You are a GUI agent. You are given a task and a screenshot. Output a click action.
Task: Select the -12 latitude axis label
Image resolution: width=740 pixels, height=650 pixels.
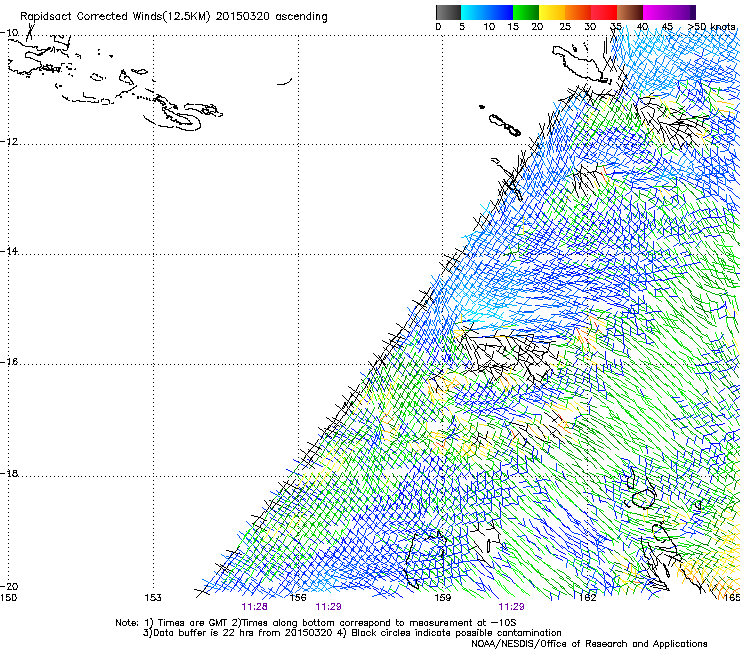point(9,141)
